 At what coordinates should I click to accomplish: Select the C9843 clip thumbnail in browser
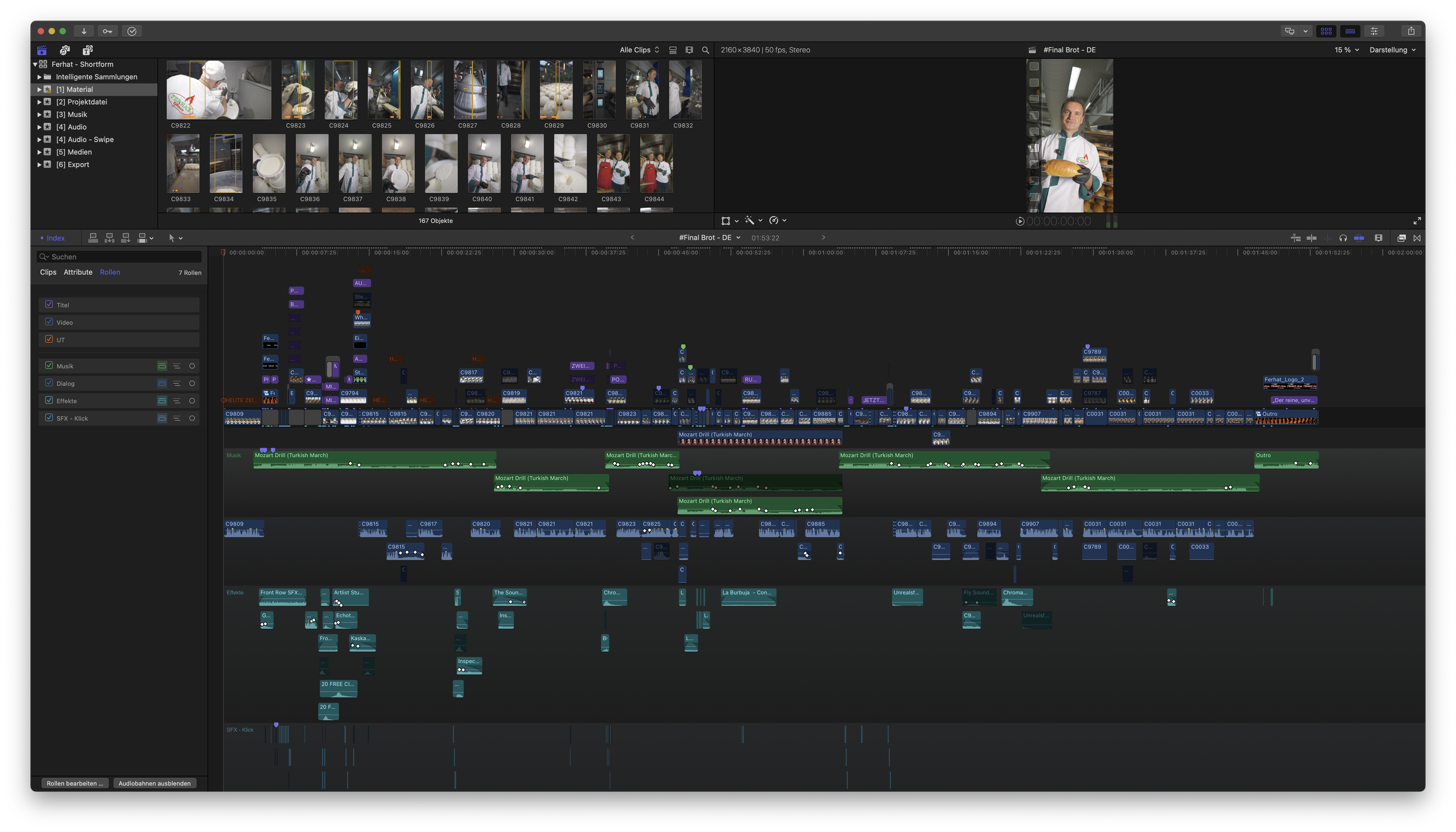613,164
